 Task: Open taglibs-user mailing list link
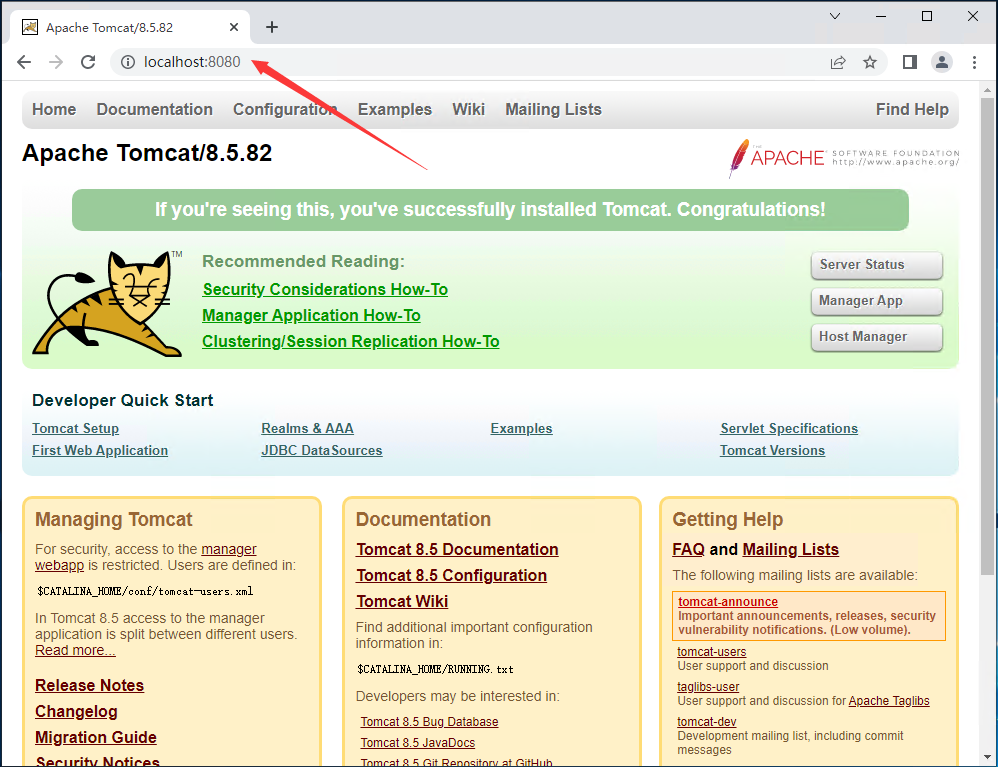click(708, 687)
